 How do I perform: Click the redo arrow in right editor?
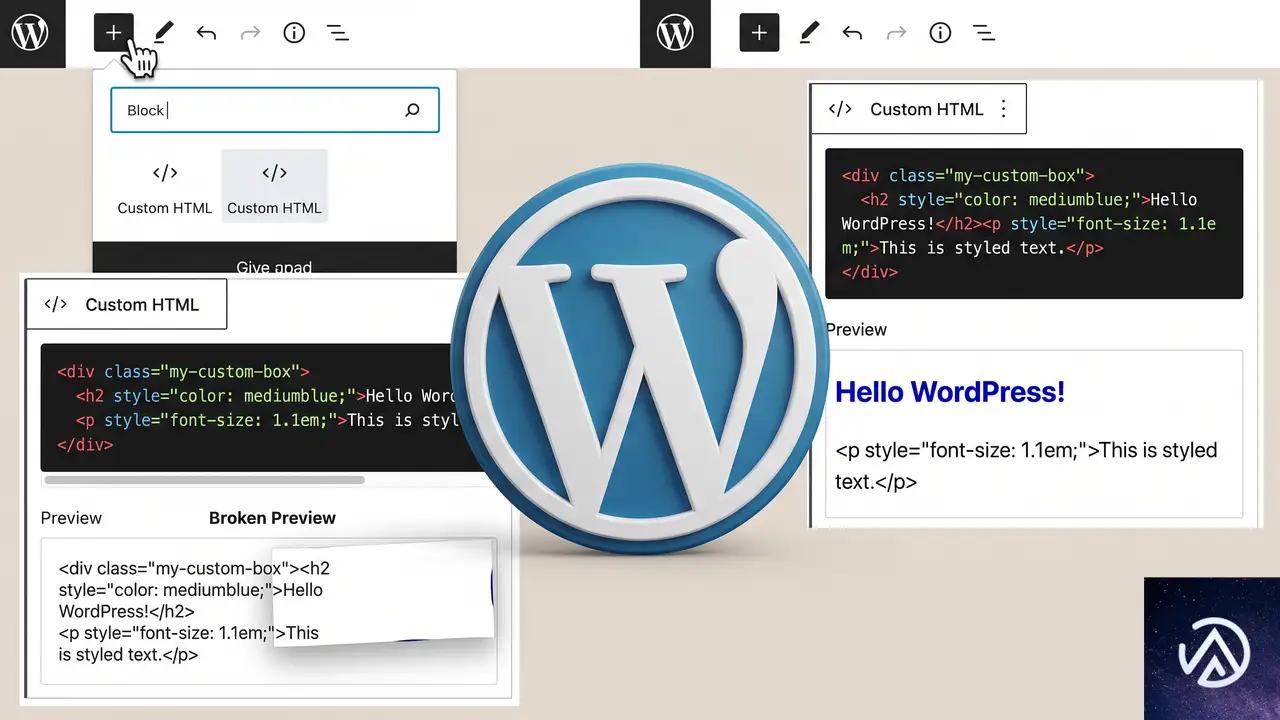(x=896, y=33)
